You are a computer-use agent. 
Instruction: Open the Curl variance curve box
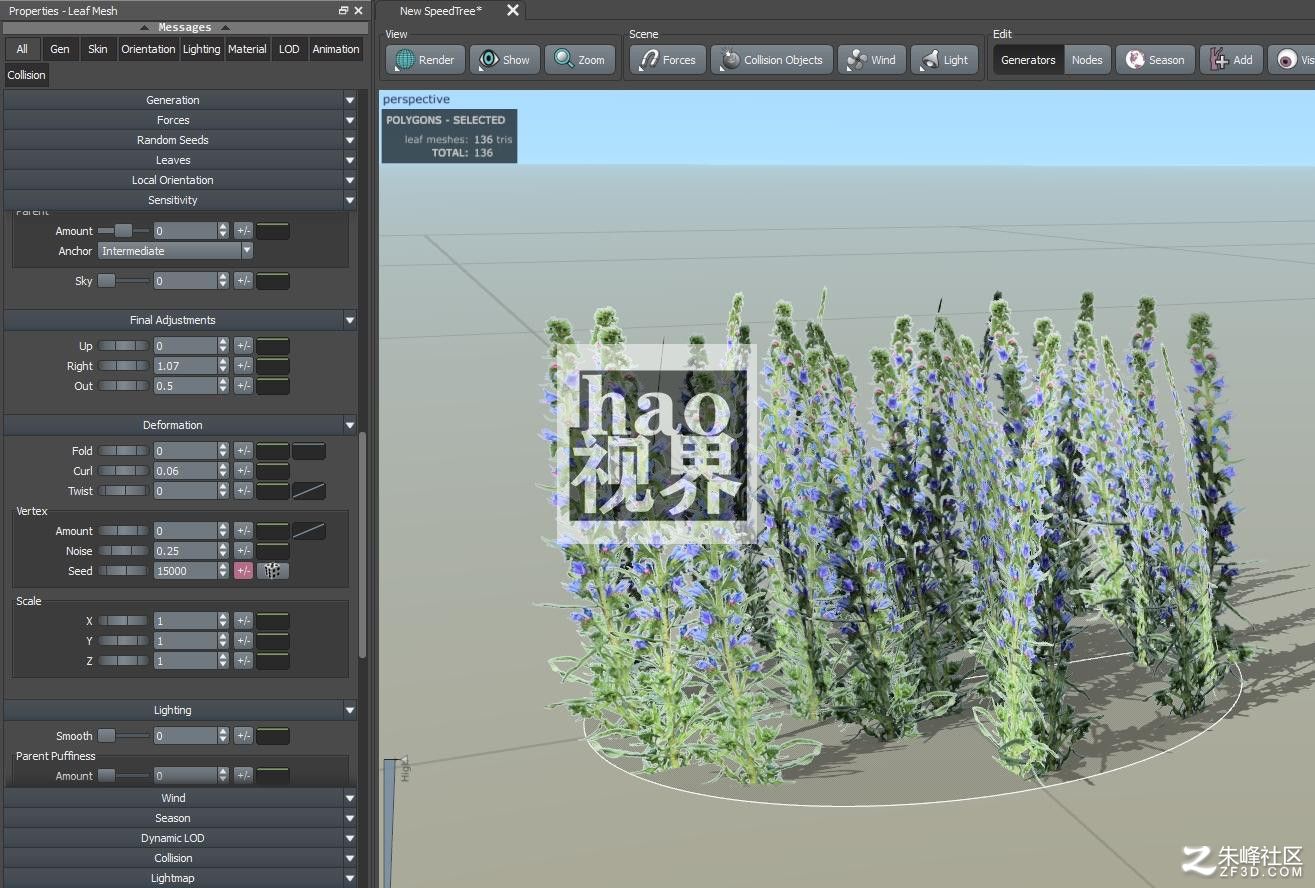[273, 471]
